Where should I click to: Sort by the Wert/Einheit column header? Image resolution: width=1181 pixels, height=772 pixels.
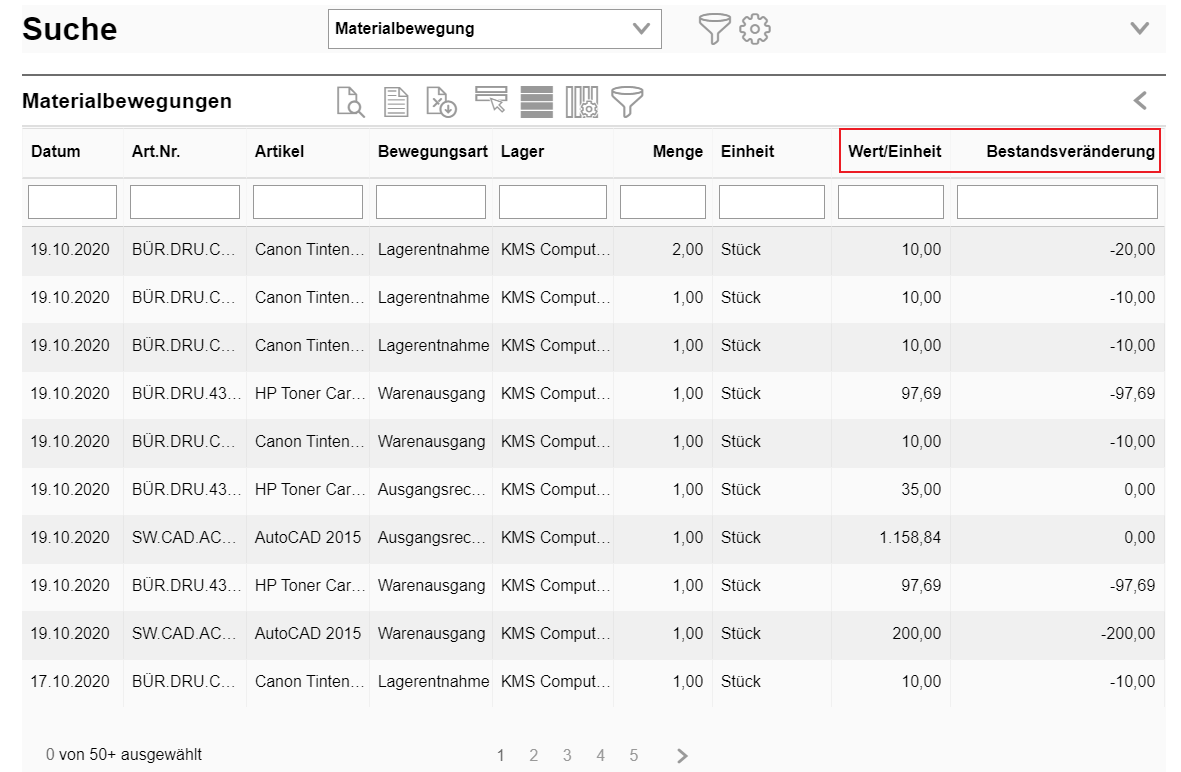click(893, 151)
